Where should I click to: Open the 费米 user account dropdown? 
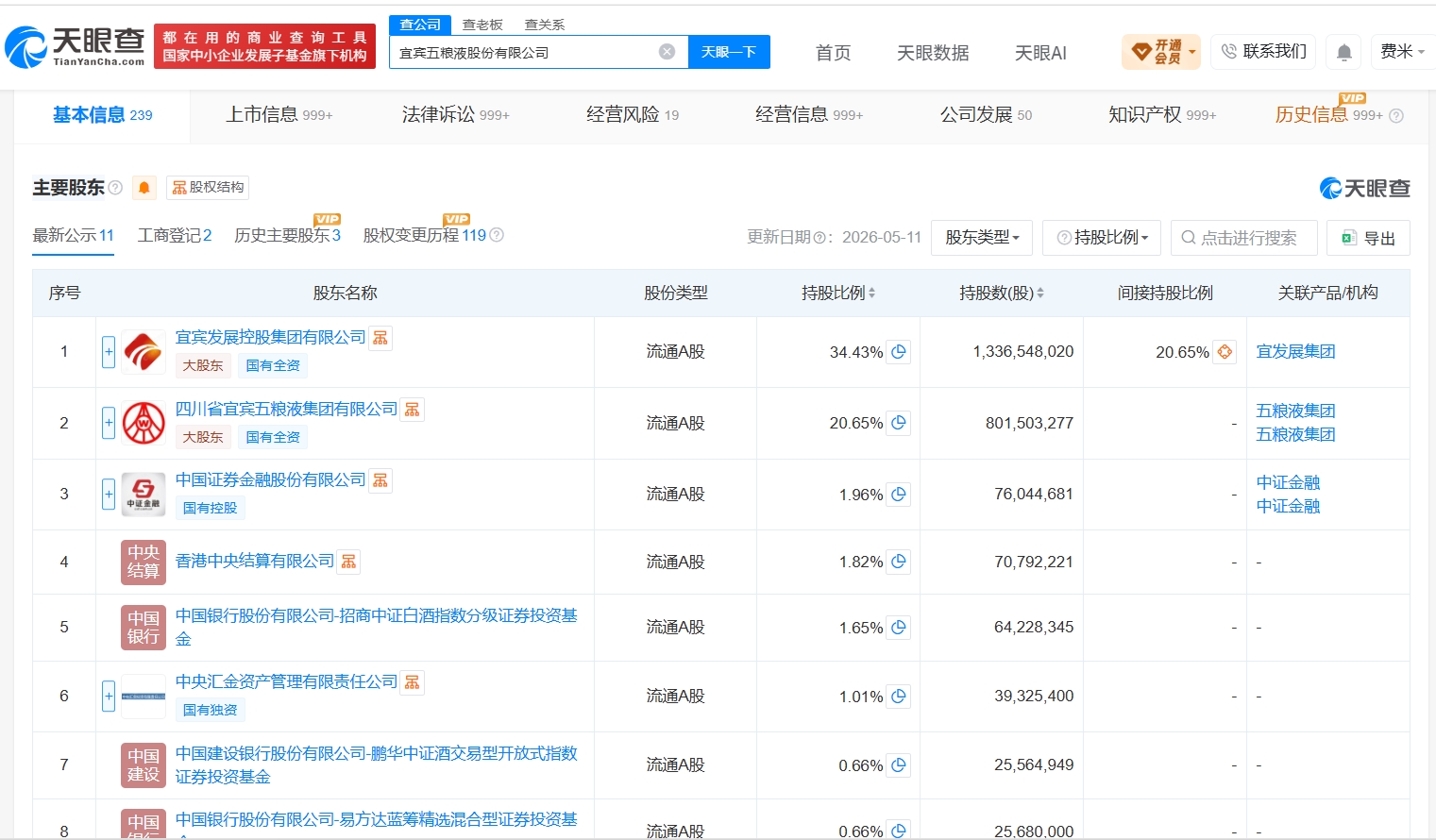tap(1403, 52)
